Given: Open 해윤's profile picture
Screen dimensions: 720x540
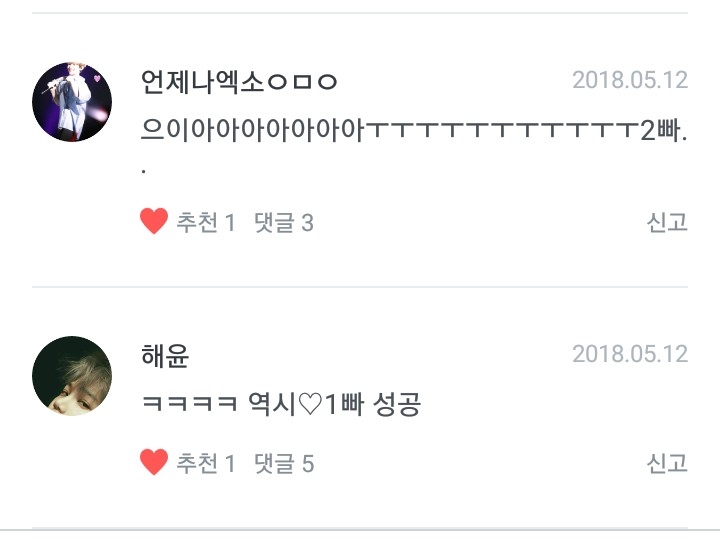Looking at the screenshot, I should (x=72, y=376).
